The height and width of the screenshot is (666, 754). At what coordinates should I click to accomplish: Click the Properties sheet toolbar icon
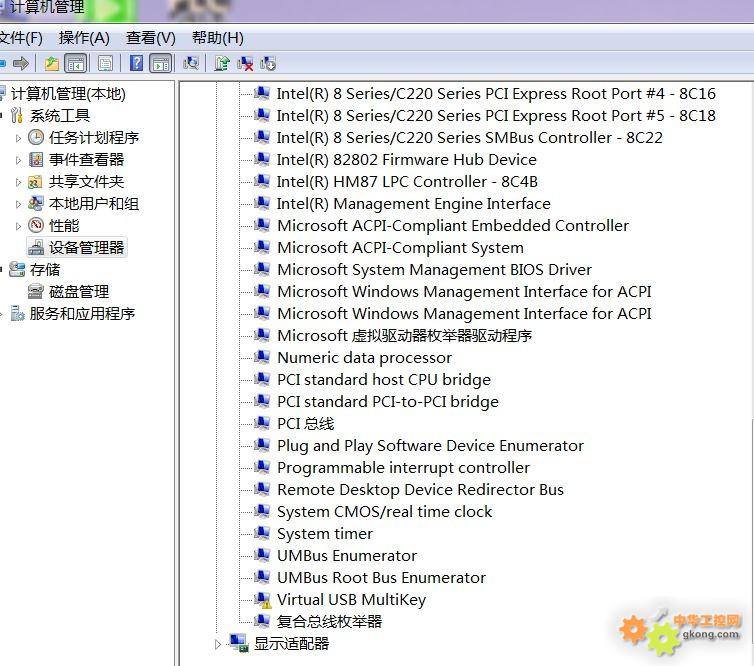click(x=105, y=63)
